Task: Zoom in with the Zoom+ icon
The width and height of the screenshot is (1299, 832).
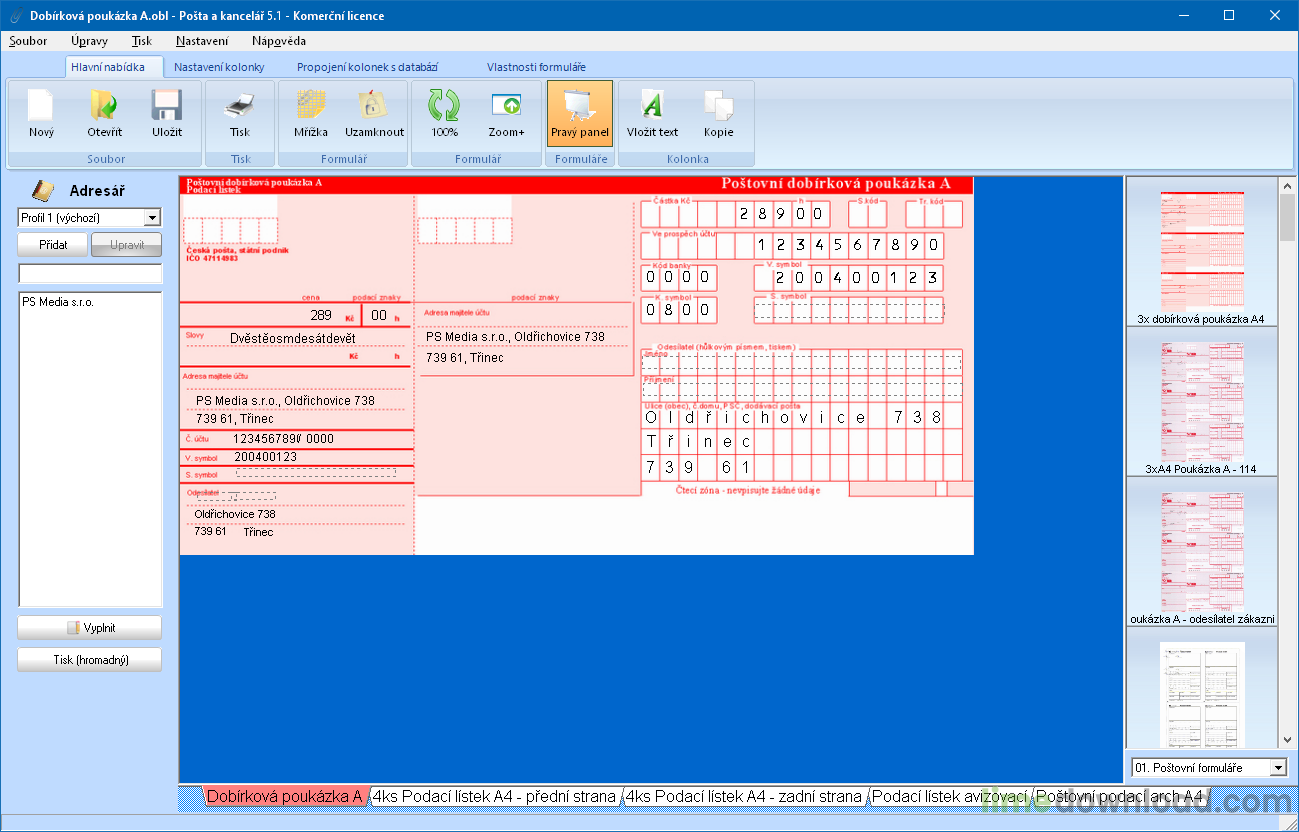Action: tap(506, 106)
